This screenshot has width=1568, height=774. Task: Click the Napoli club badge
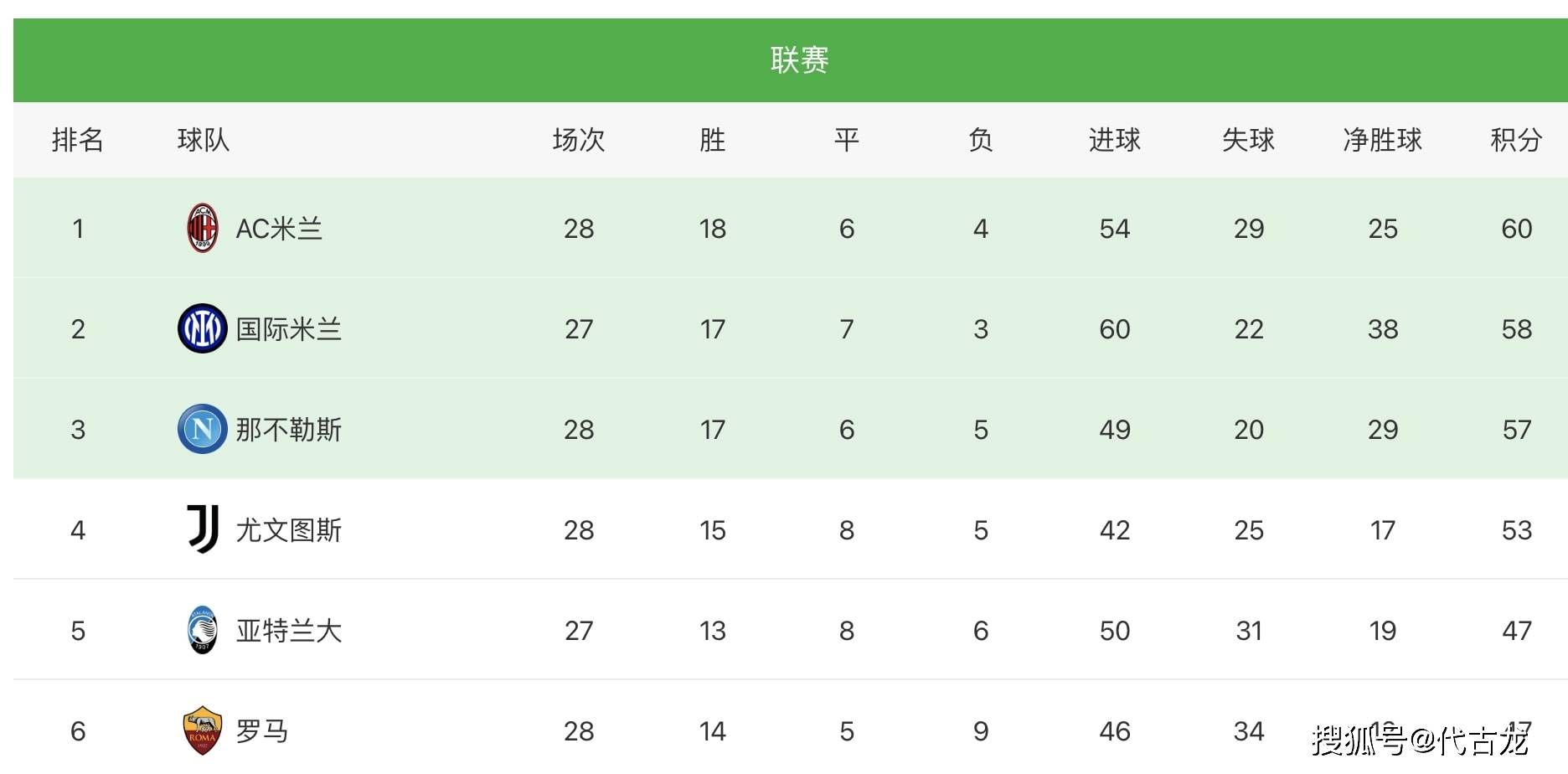pos(202,429)
